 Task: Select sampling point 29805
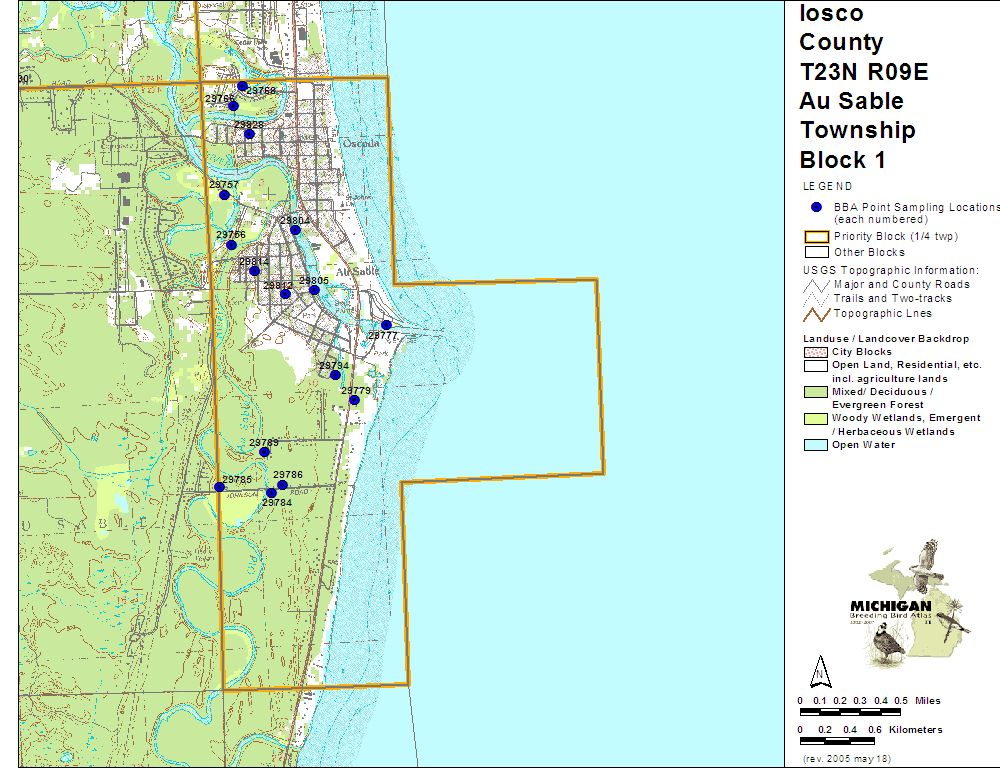[314, 290]
